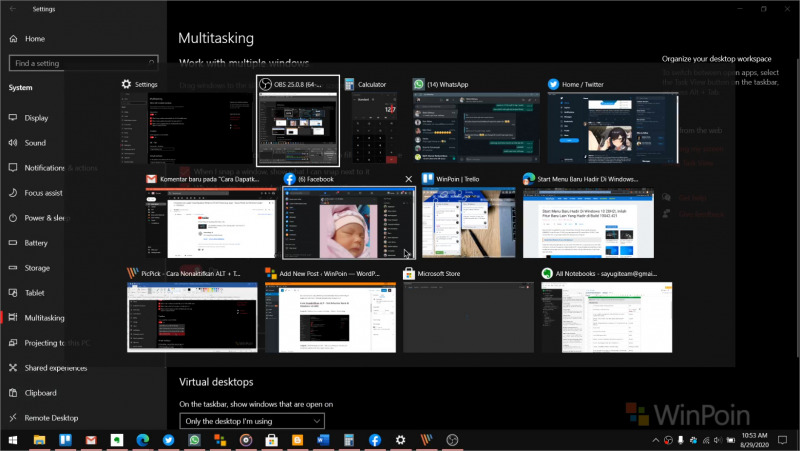Screen dimensions: 800x451
Task: Open Calculator icon in taskbar
Action: [x=349, y=440]
